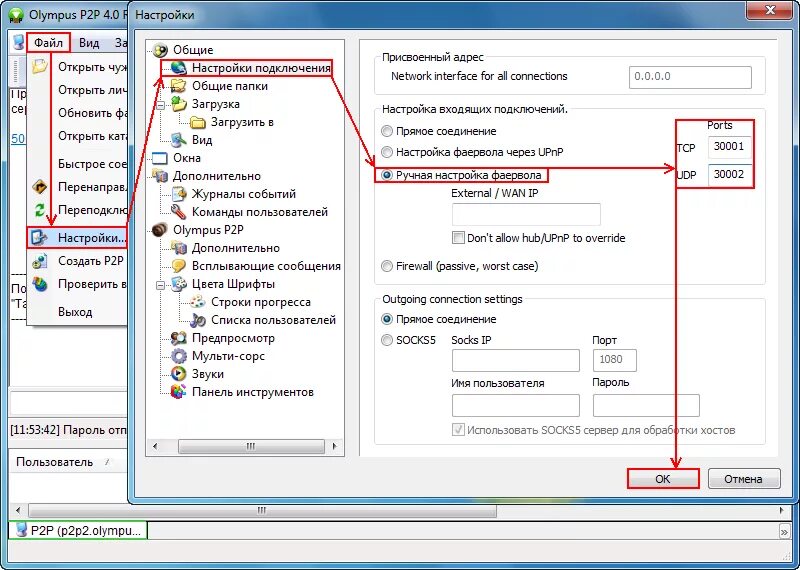Select the SOCKS5 outgoing connection option

[387, 340]
